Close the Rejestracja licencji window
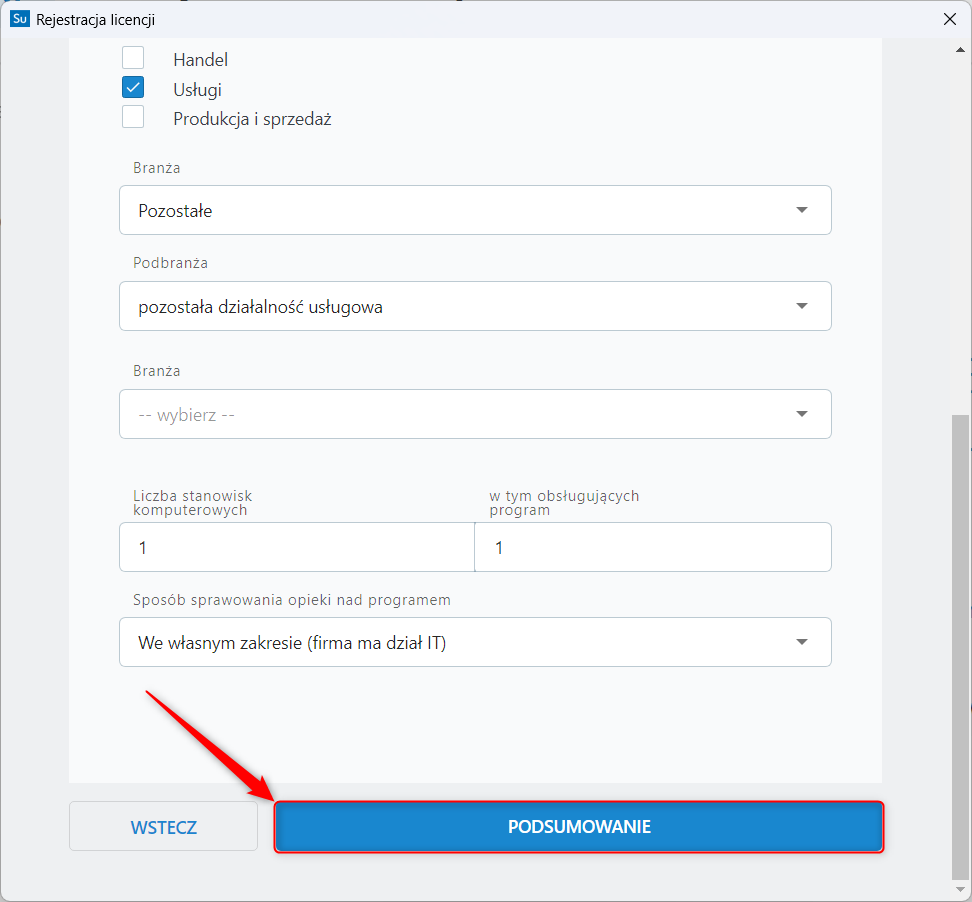This screenshot has width=972, height=902. [x=949, y=19]
